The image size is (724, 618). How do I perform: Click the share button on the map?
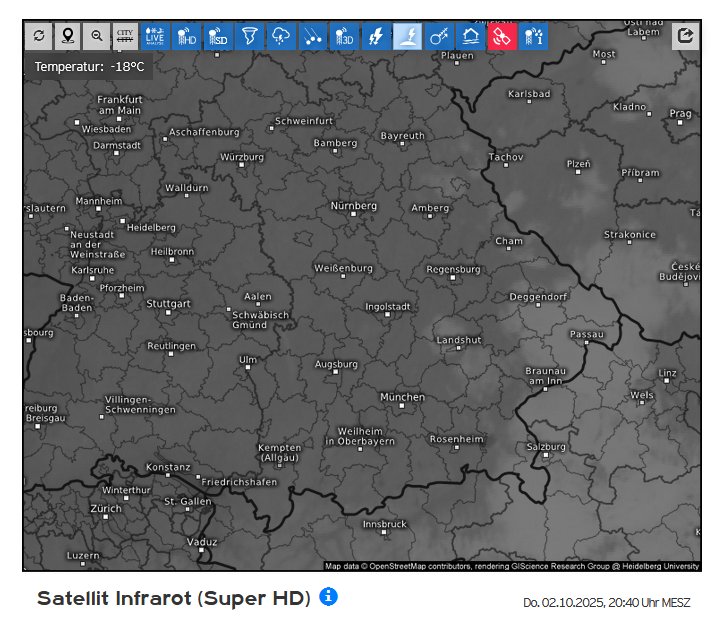pos(685,36)
